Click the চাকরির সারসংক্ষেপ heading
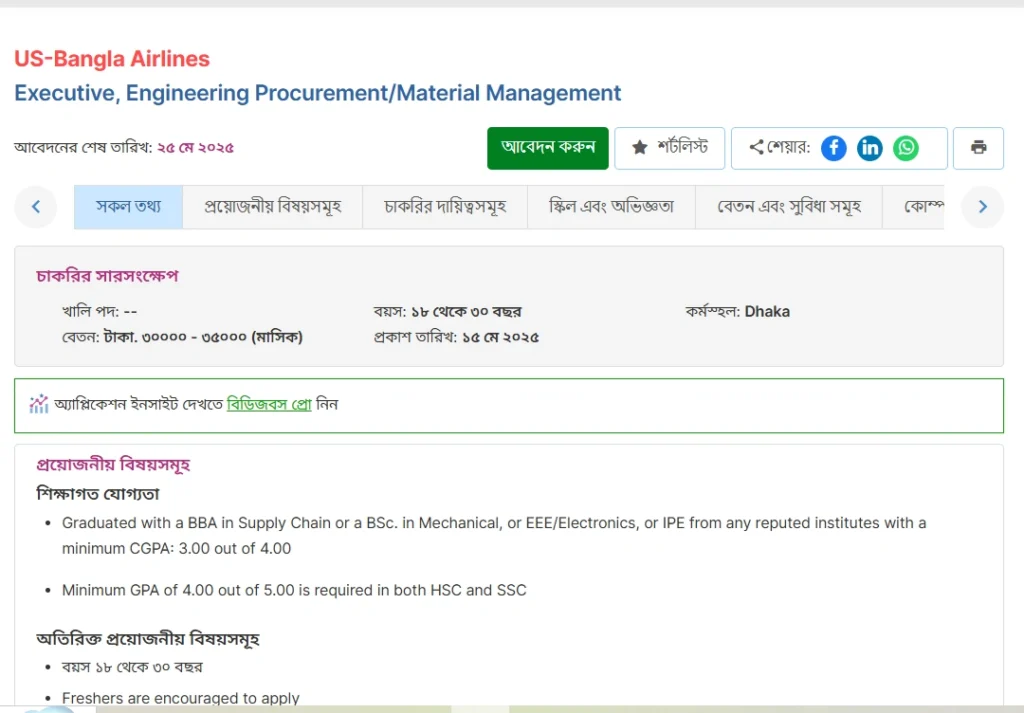The image size is (1024, 713). pos(107,276)
